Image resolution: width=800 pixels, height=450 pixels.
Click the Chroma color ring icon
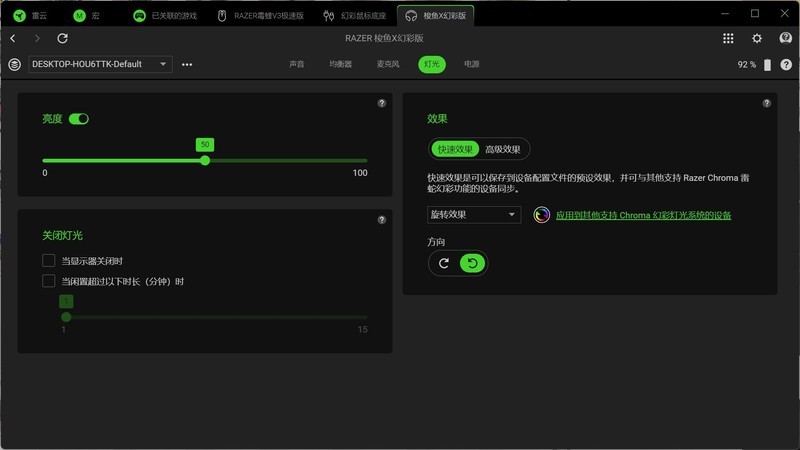(541, 215)
